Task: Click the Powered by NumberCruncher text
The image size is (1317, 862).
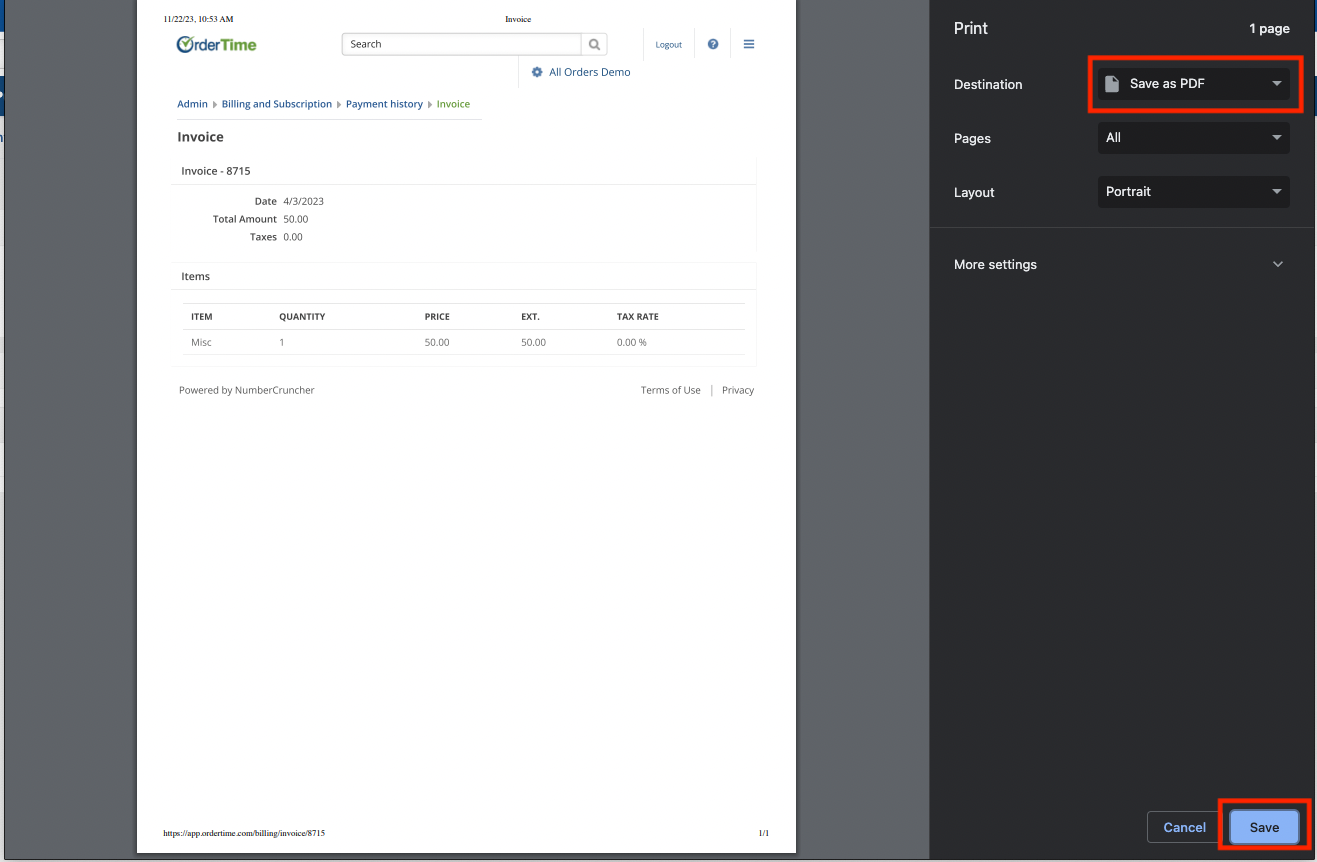Action: [x=247, y=390]
